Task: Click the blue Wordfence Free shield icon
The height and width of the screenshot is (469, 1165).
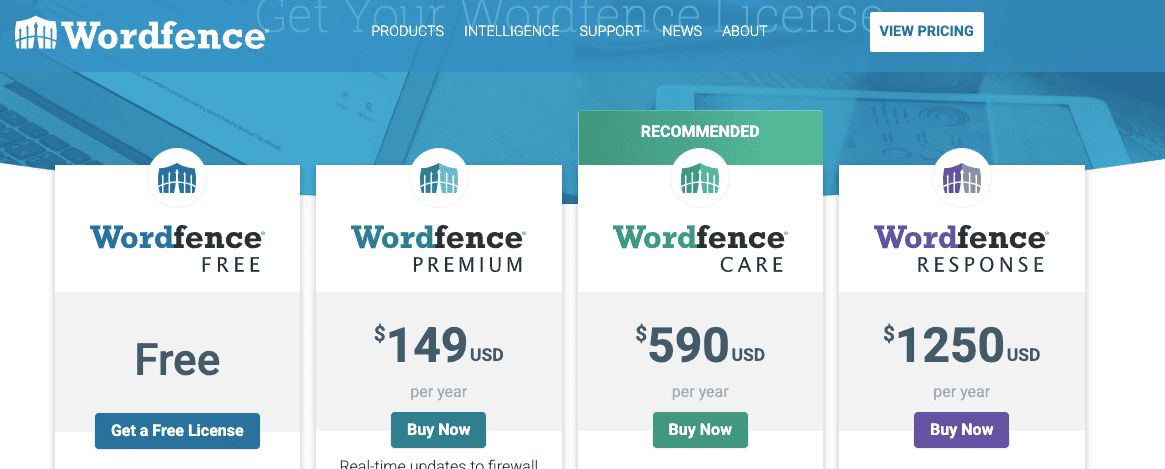Action: point(177,179)
